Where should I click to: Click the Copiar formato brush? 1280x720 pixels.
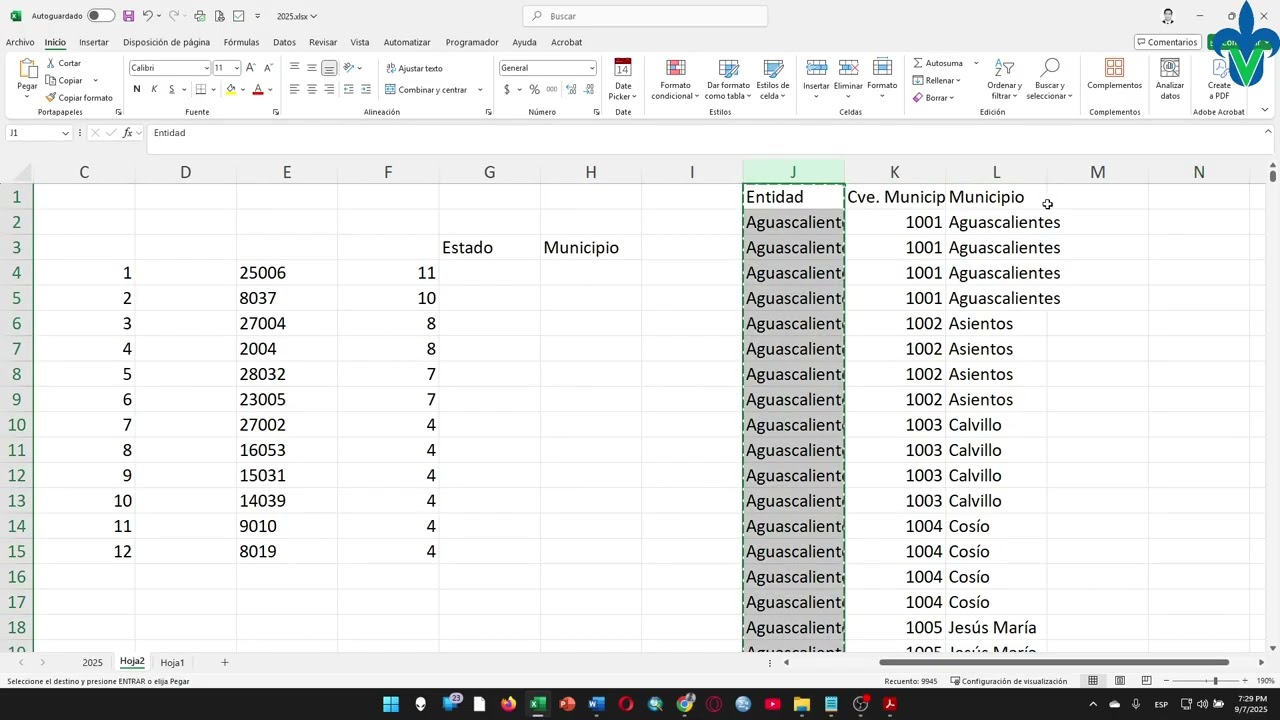[x=79, y=98]
